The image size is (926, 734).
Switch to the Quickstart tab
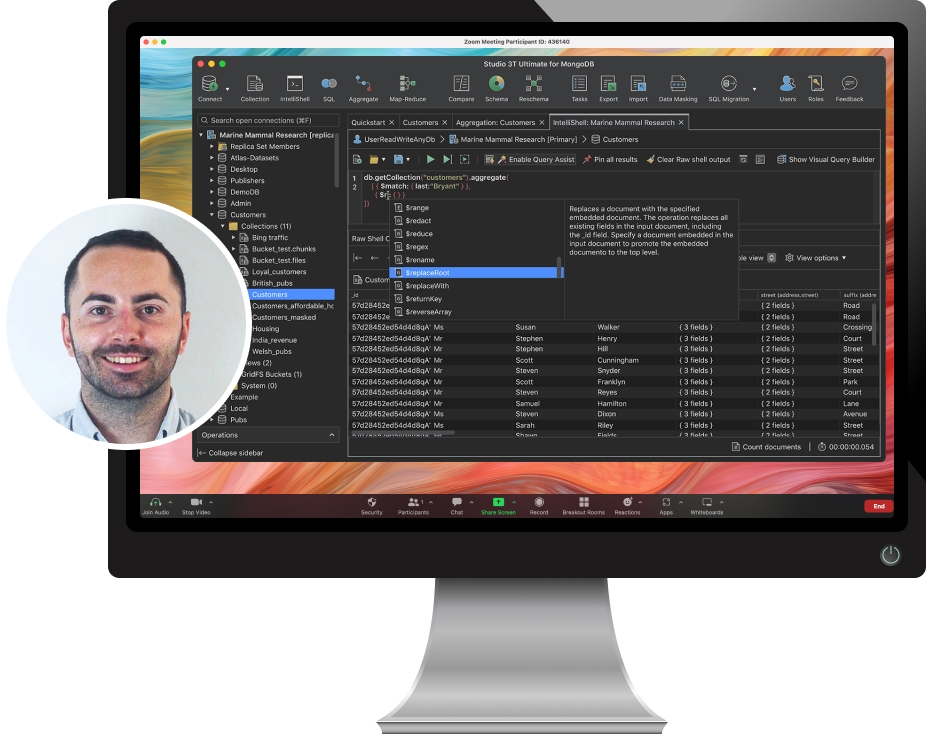click(x=368, y=122)
